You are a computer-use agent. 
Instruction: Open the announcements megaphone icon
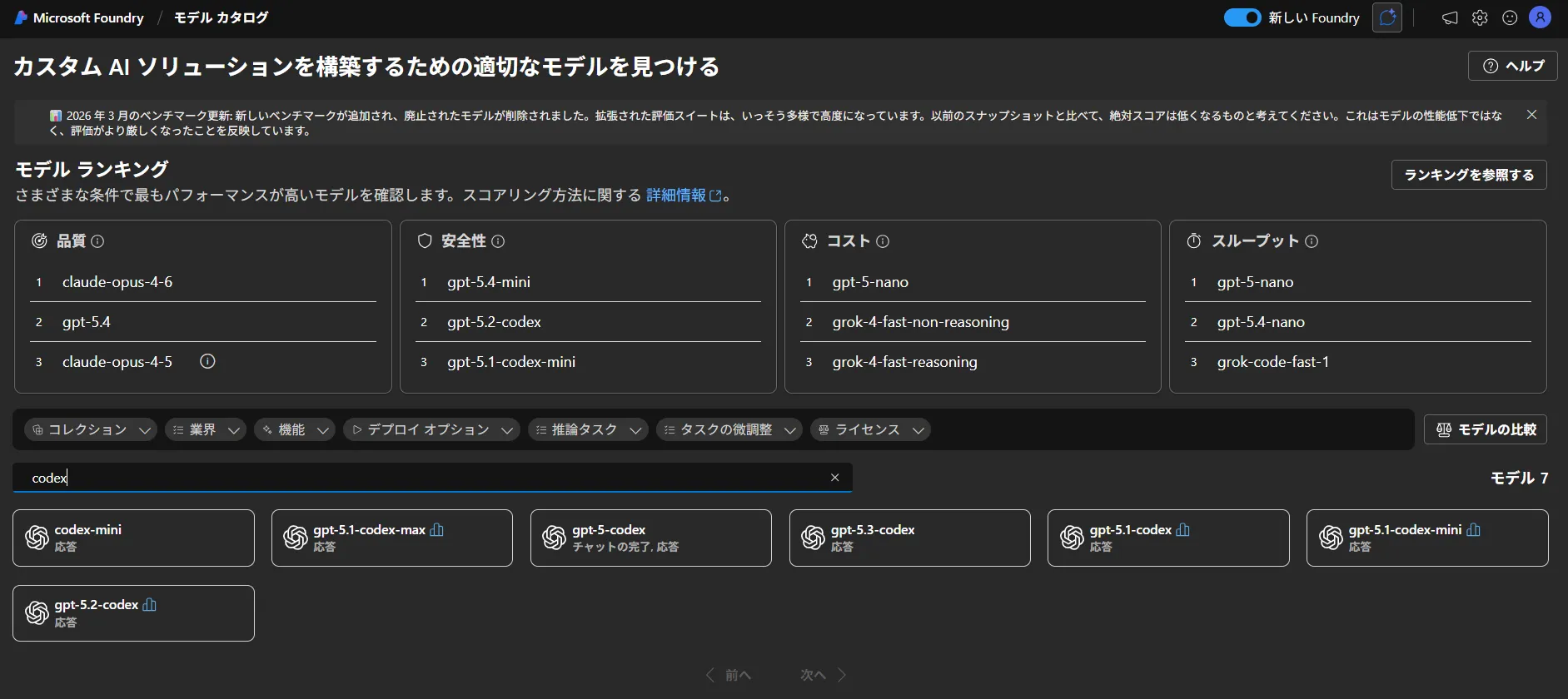pos(1450,17)
